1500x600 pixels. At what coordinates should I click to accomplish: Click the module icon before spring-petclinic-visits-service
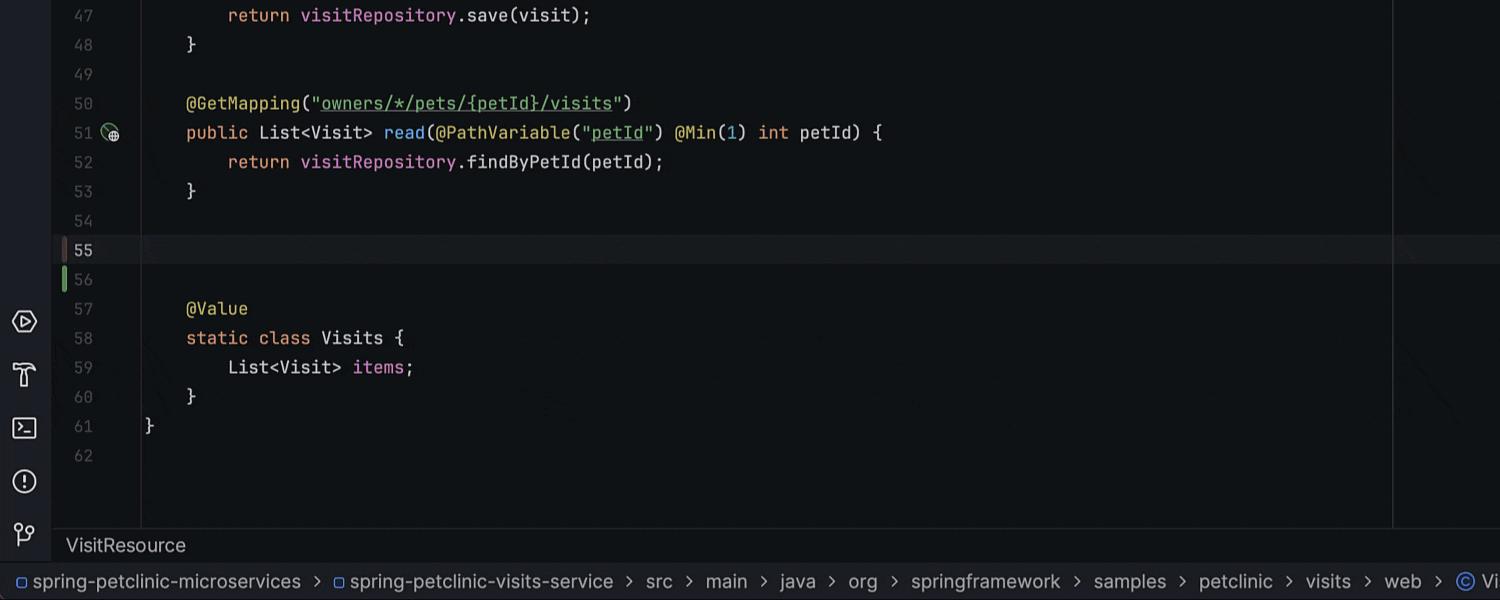click(x=338, y=581)
